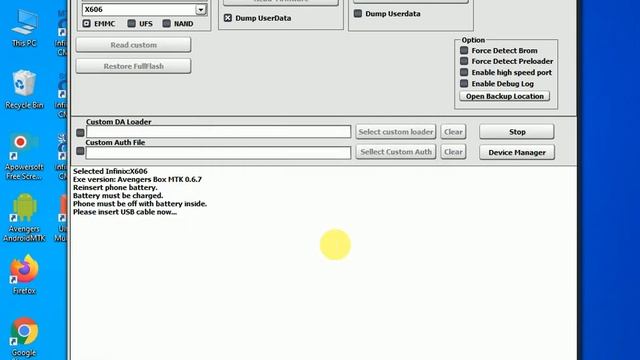Enable Force Detect Preloader option
This screenshot has height=360, width=640.
pyautogui.click(x=464, y=61)
